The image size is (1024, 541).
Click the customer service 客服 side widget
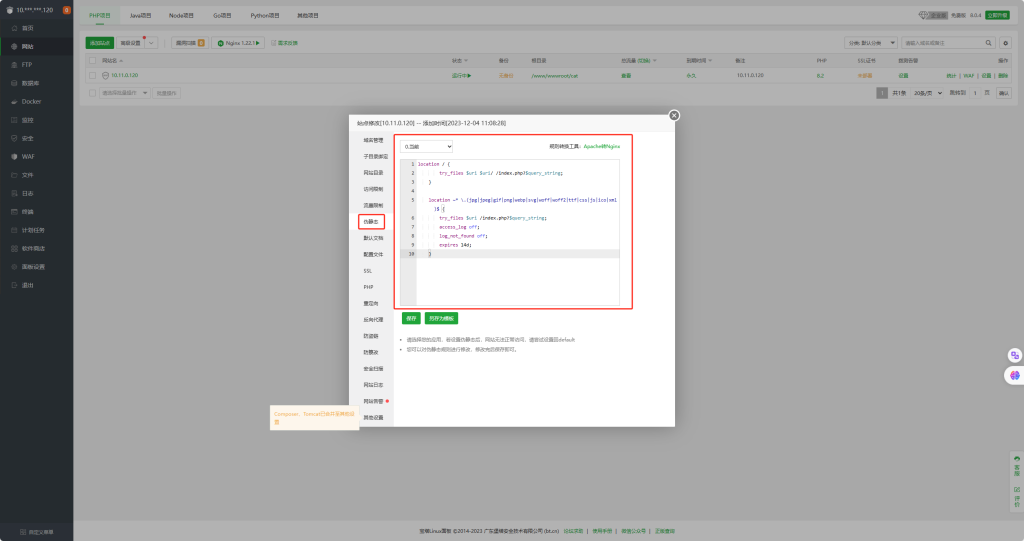pyautogui.click(x=1017, y=467)
